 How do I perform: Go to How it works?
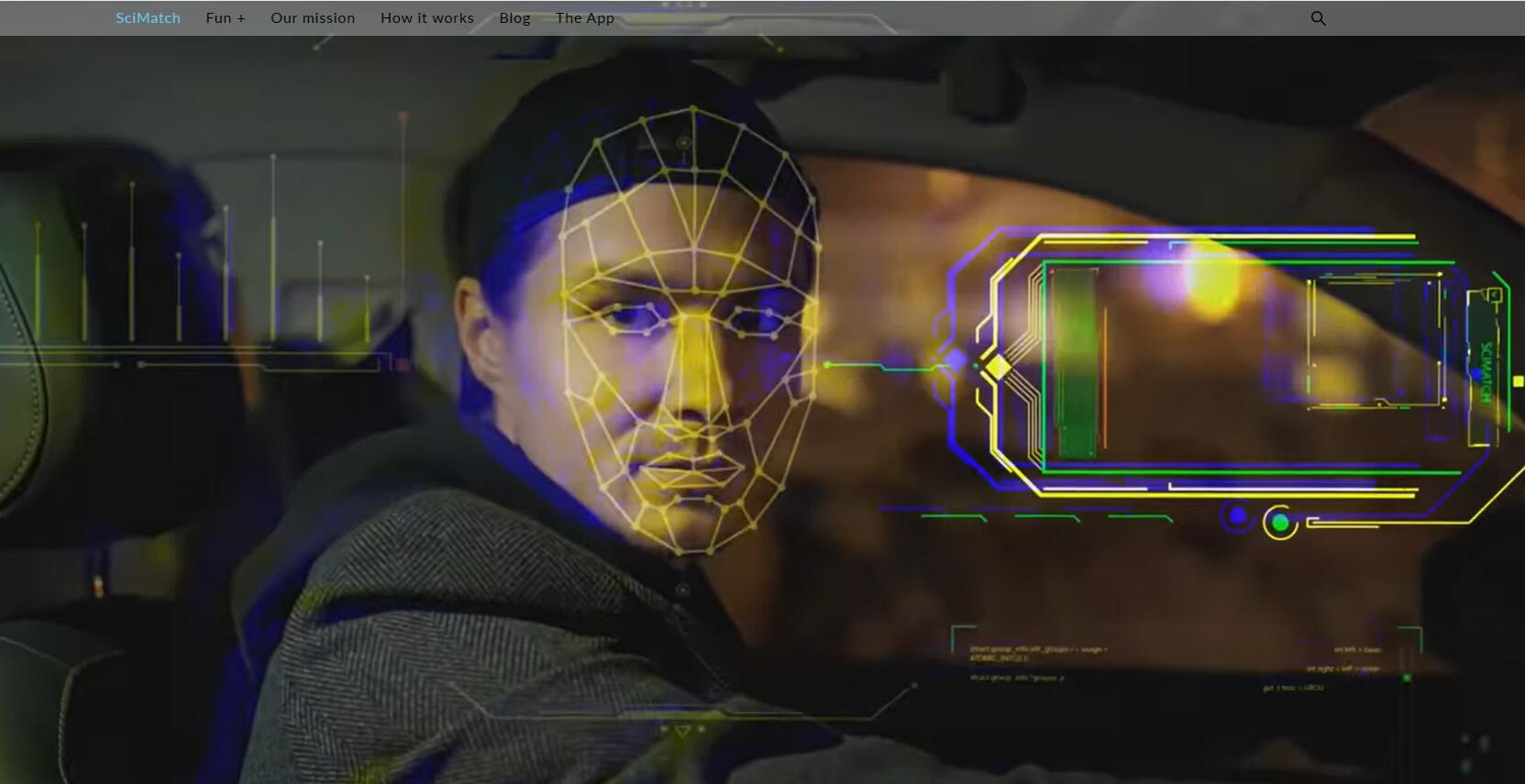click(x=426, y=18)
